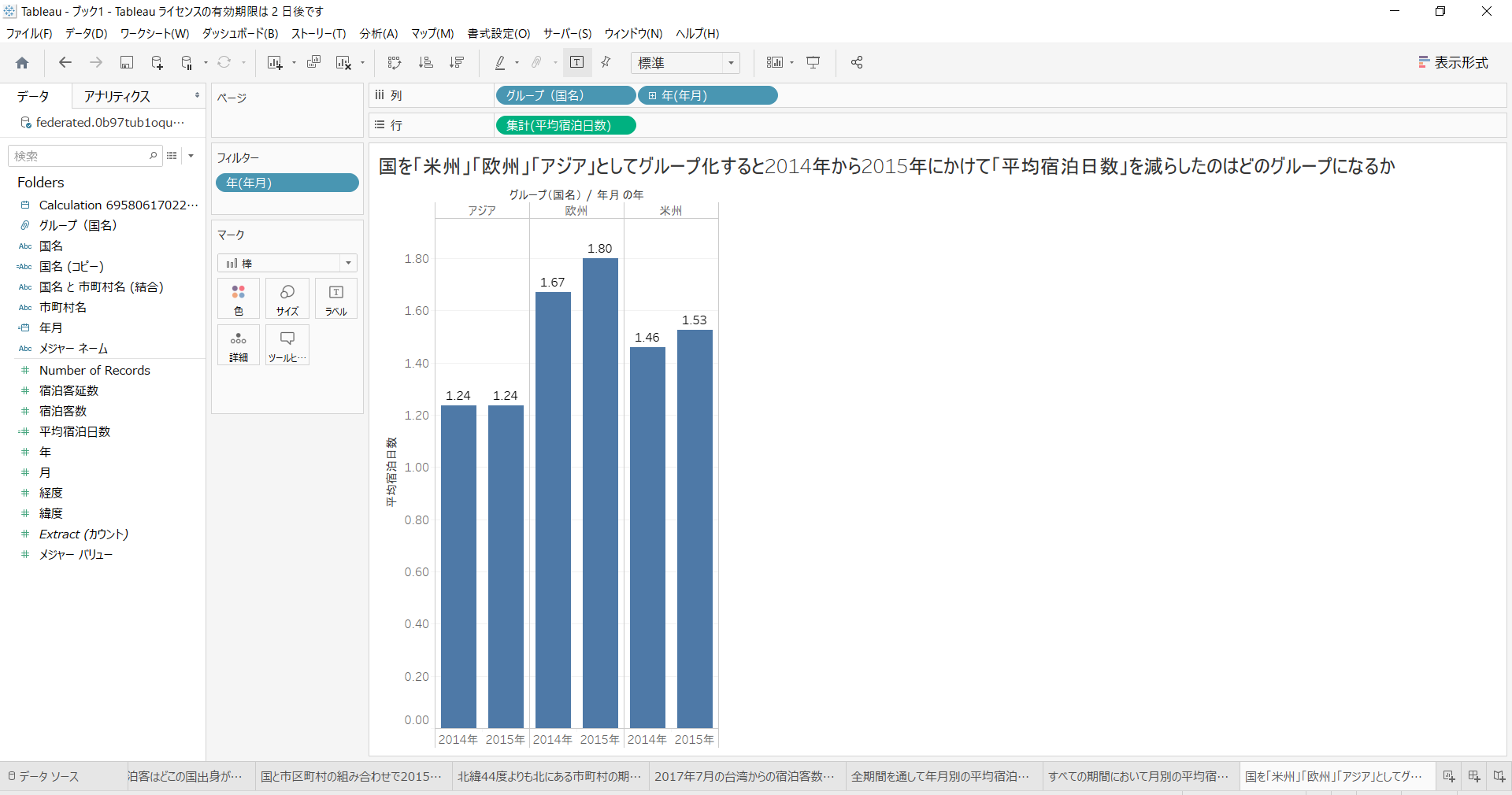Duplicate the current sheet
Screen dimensions: 1512x795
point(313,63)
